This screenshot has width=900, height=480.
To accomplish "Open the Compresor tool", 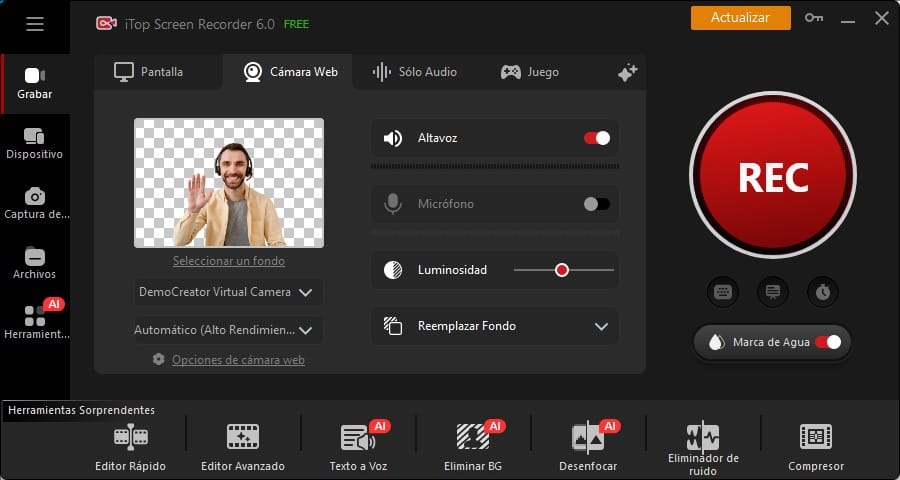I will [815, 438].
